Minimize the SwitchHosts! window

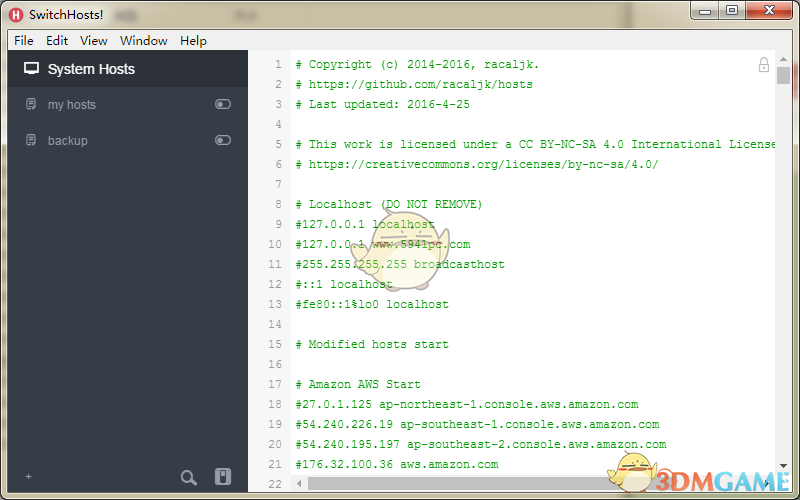coord(705,10)
